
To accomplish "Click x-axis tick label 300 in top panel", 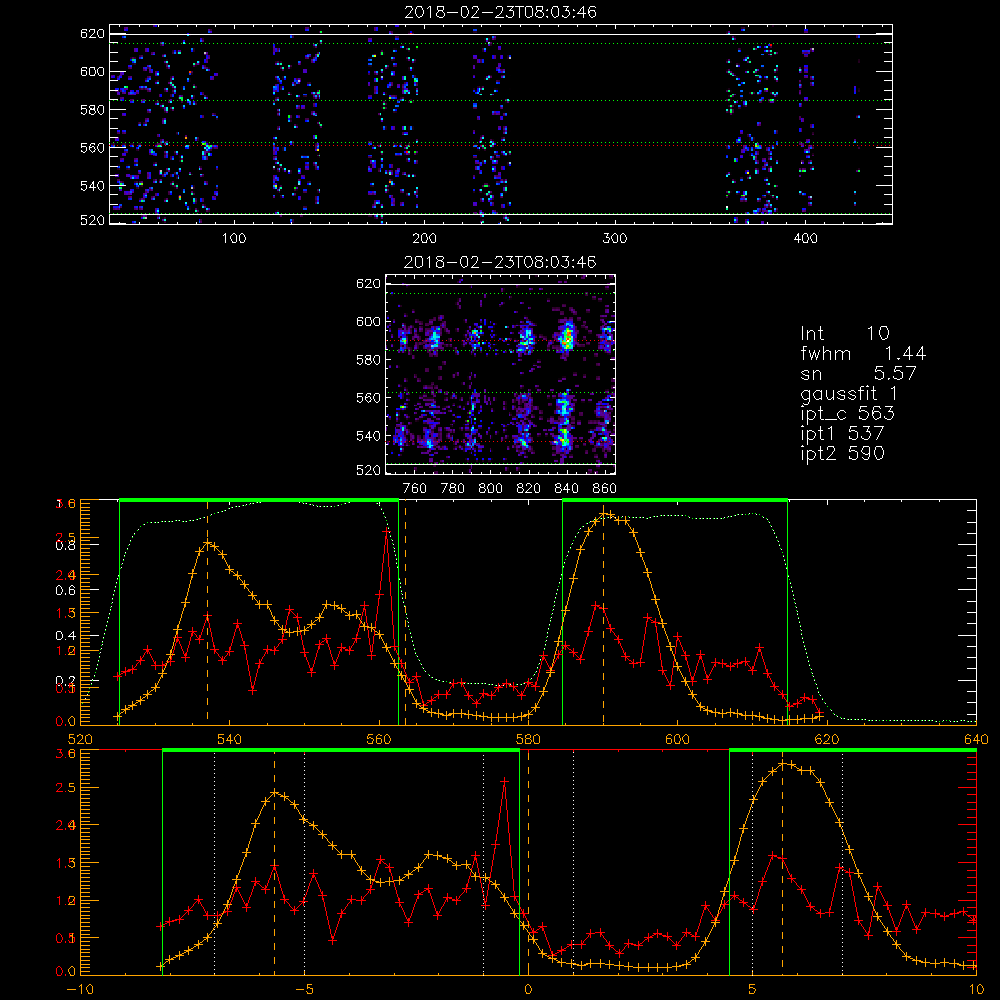I will 615,239.
